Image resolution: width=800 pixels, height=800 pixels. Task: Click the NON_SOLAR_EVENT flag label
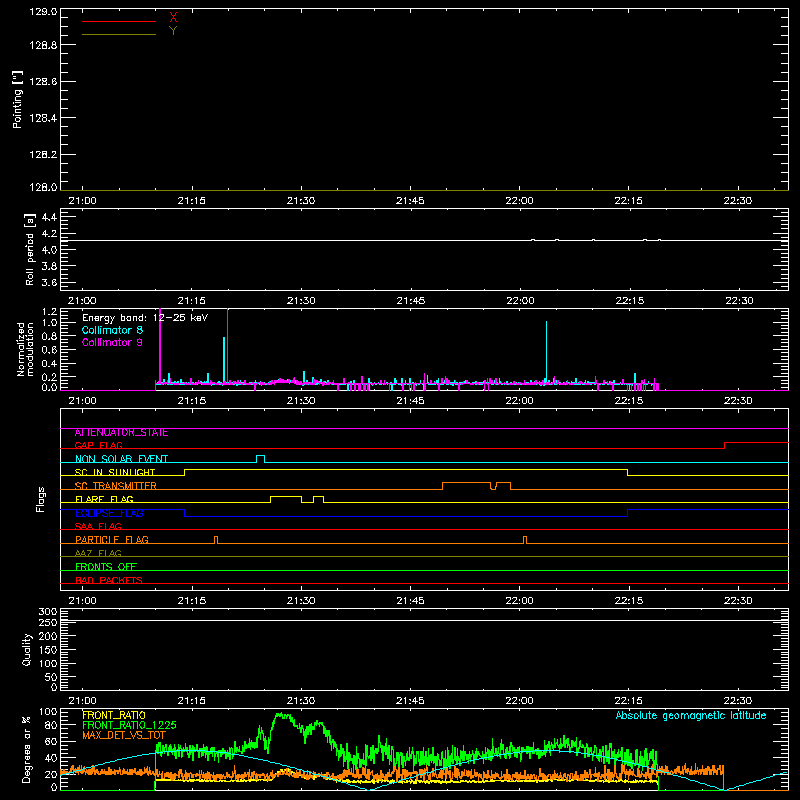pos(121,459)
